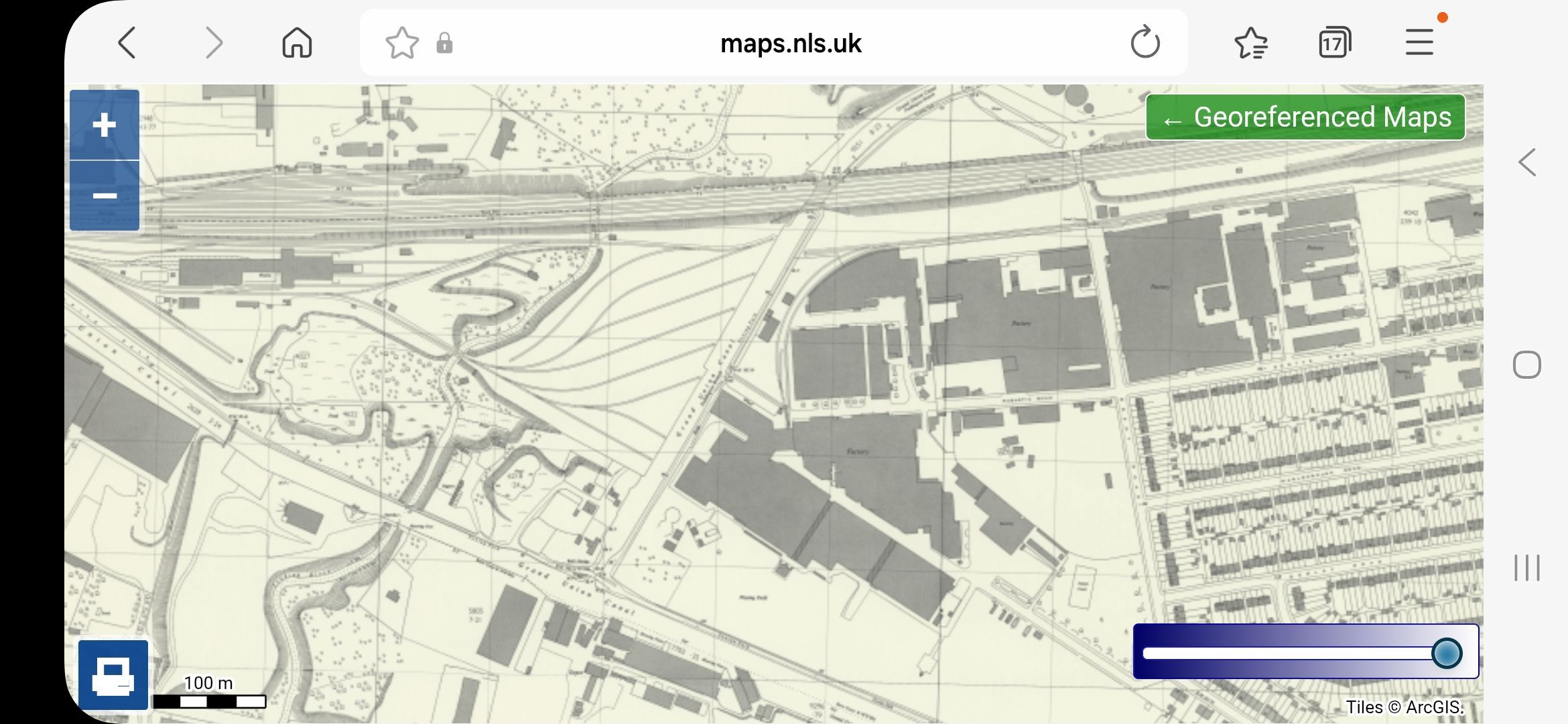
Task: Tap Android back chevron in navigation bar
Action: pyautogui.click(x=1527, y=162)
